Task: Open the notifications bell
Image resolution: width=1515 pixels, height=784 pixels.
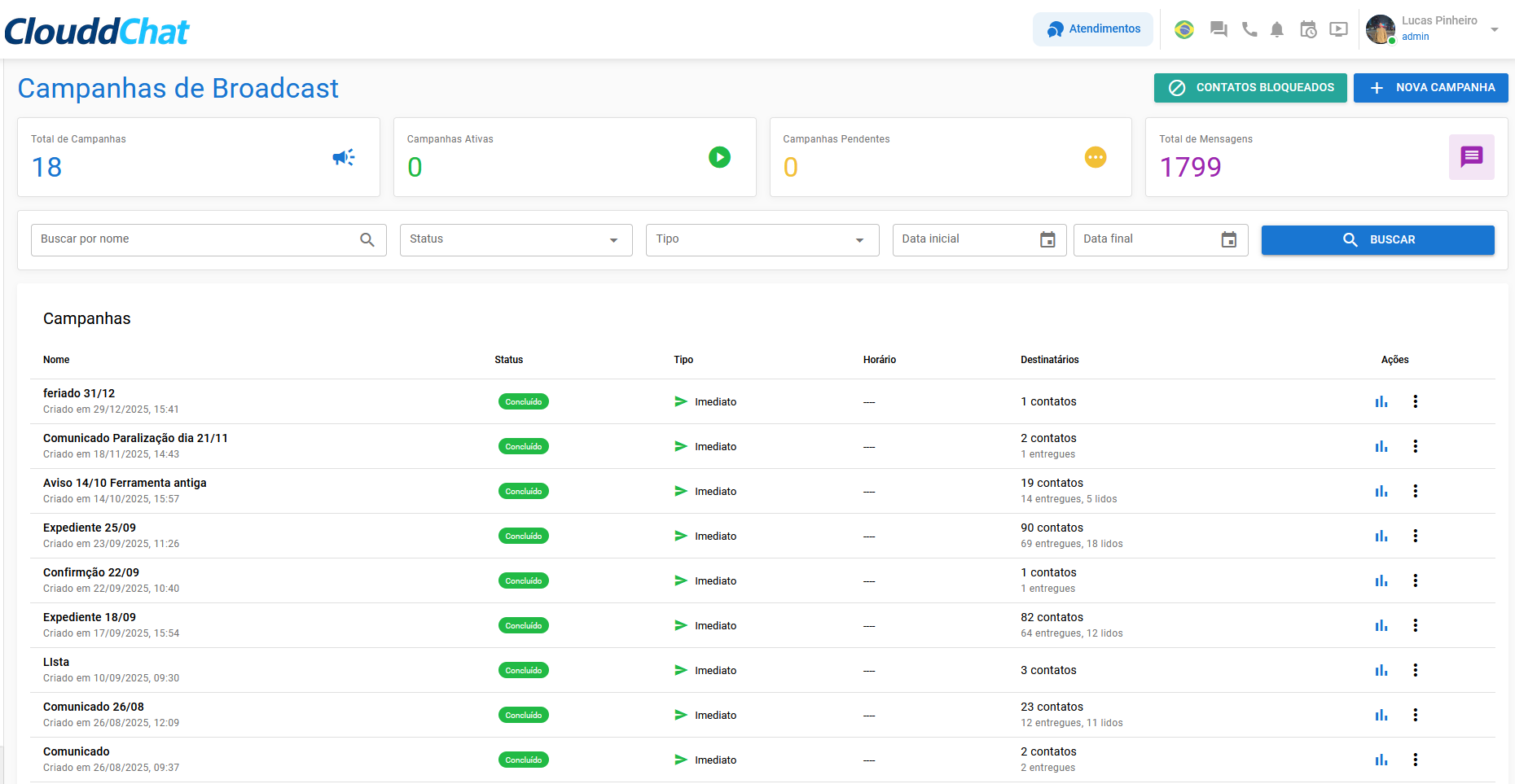Action: [1277, 30]
